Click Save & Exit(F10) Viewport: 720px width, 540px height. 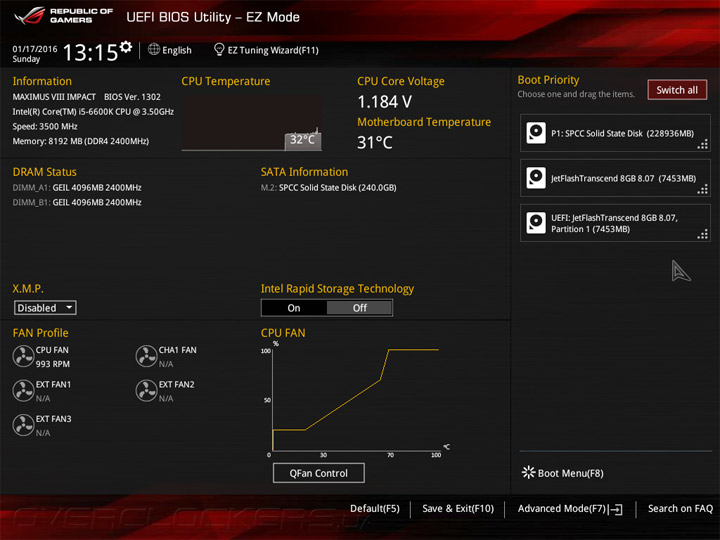tap(458, 509)
